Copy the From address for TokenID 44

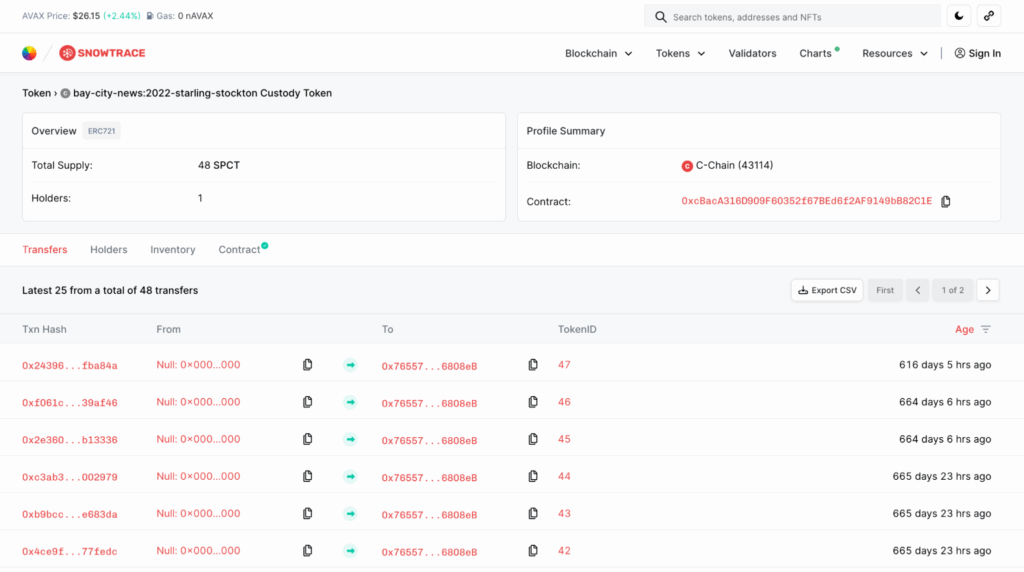308,477
